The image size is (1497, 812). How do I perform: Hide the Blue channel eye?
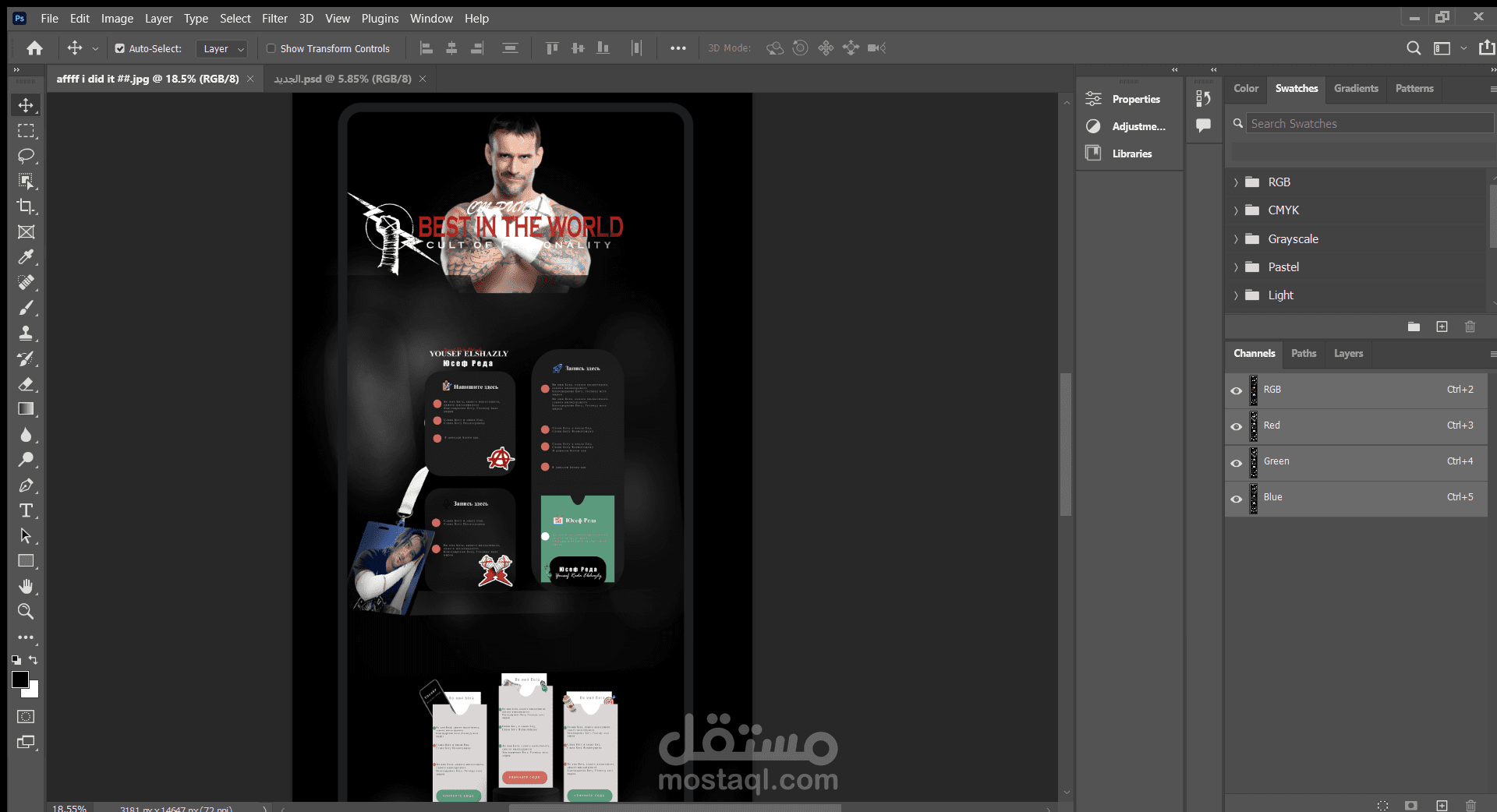click(1236, 499)
